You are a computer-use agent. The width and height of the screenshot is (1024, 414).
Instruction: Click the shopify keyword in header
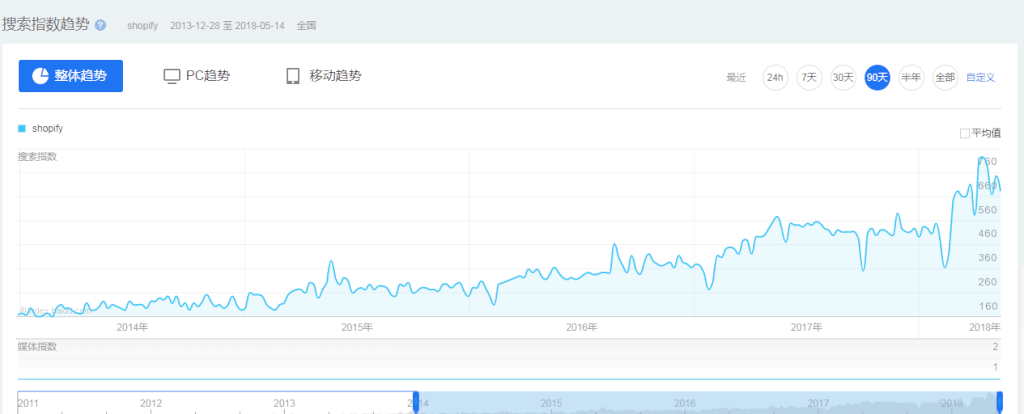142,26
